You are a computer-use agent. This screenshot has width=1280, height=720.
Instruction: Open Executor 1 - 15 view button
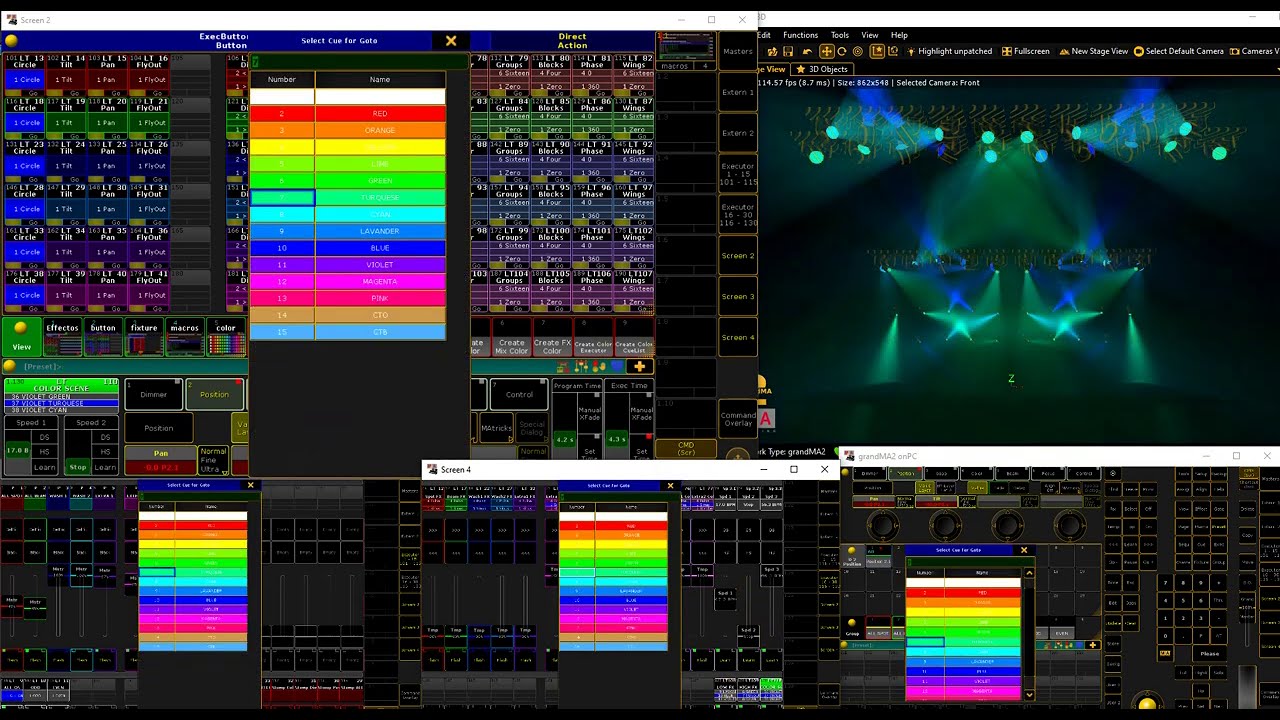(x=738, y=174)
